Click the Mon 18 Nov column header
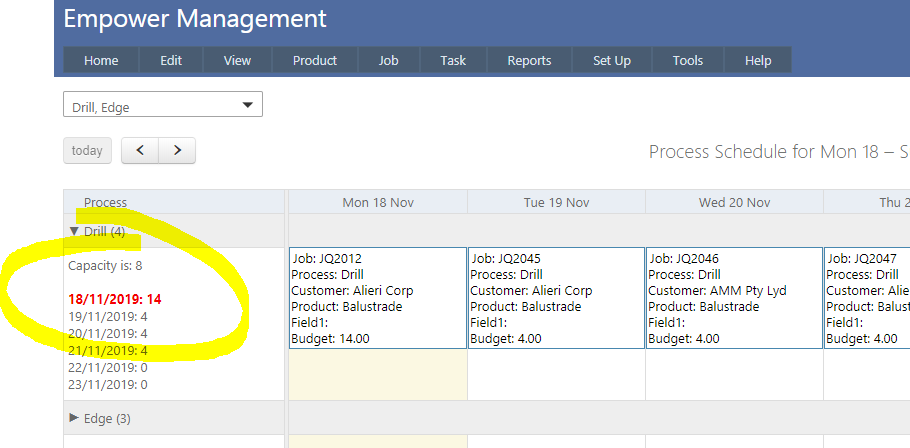Screen dimensions: 910x448 [x=377, y=202]
